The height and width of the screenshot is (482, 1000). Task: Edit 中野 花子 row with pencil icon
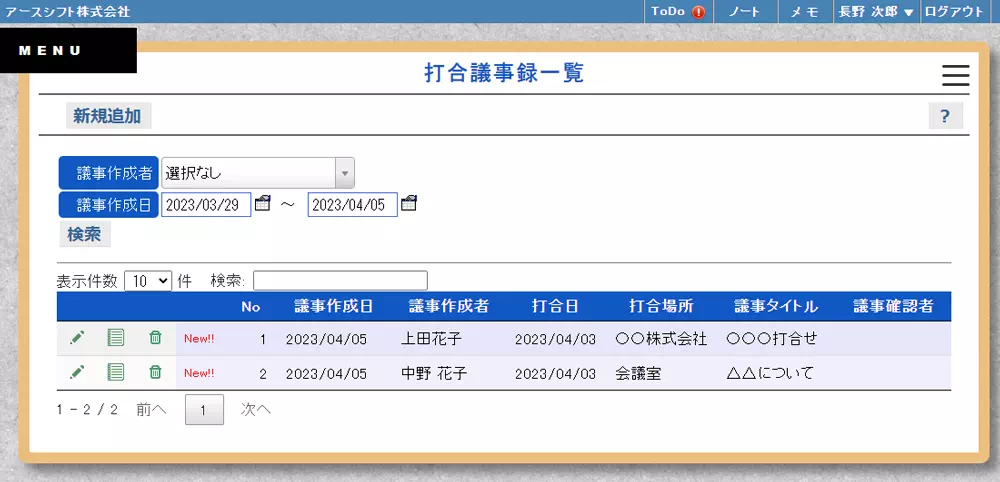[77, 372]
